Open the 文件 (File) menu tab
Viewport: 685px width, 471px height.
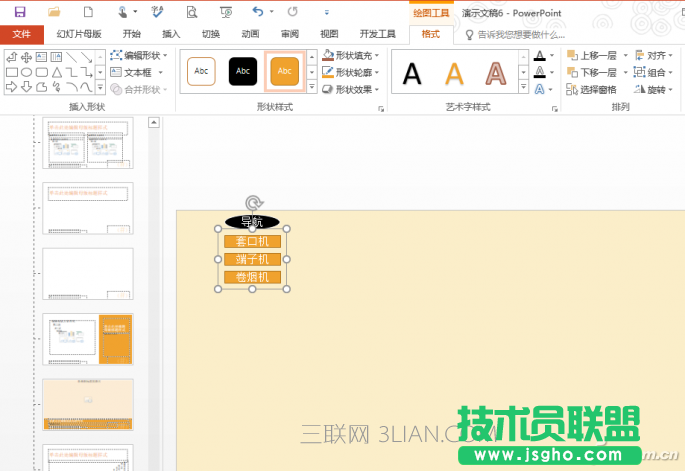point(22,34)
